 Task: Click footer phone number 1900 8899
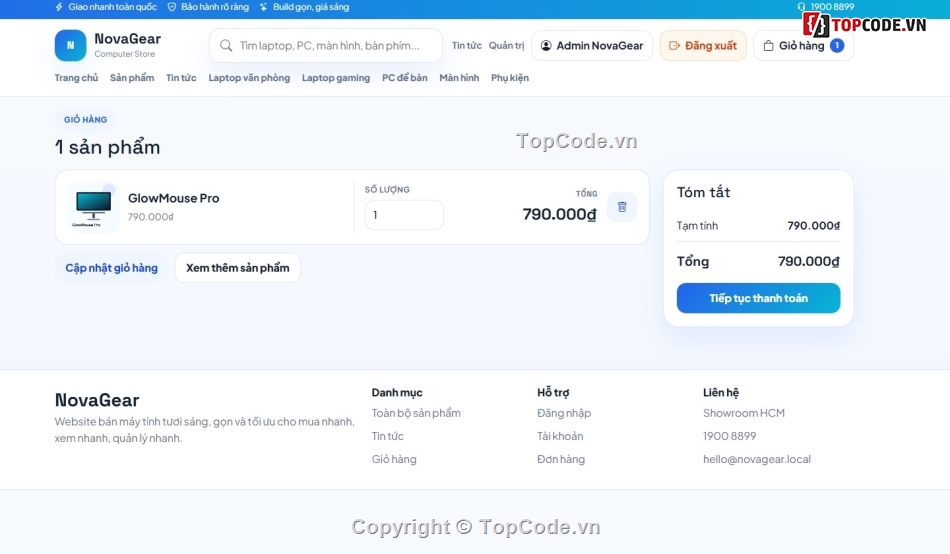coord(729,436)
